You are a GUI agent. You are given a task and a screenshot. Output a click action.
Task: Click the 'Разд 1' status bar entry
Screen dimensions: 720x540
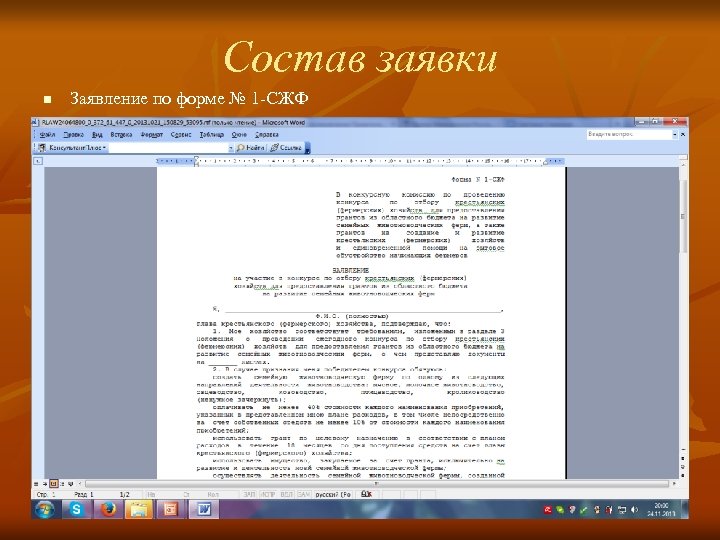[84, 495]
